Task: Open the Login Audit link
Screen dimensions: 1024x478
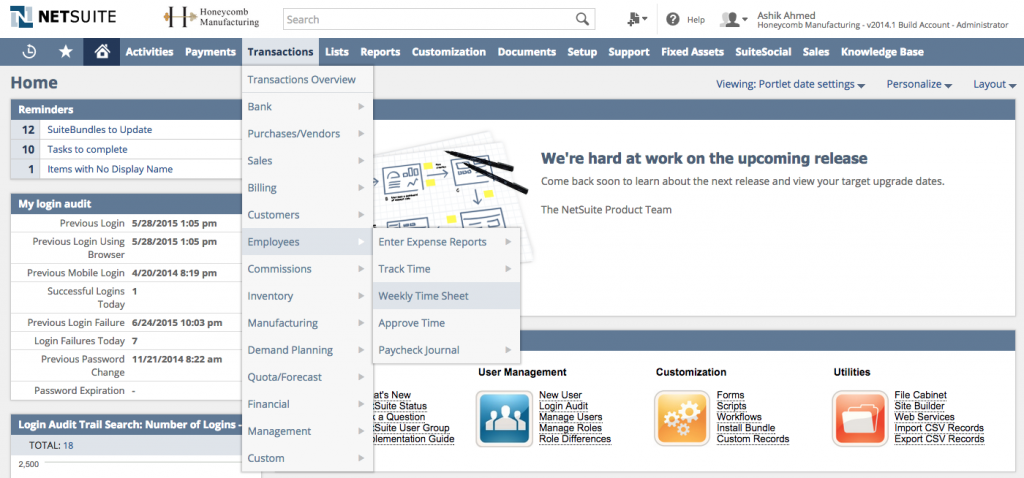Action: pos(563,406)
